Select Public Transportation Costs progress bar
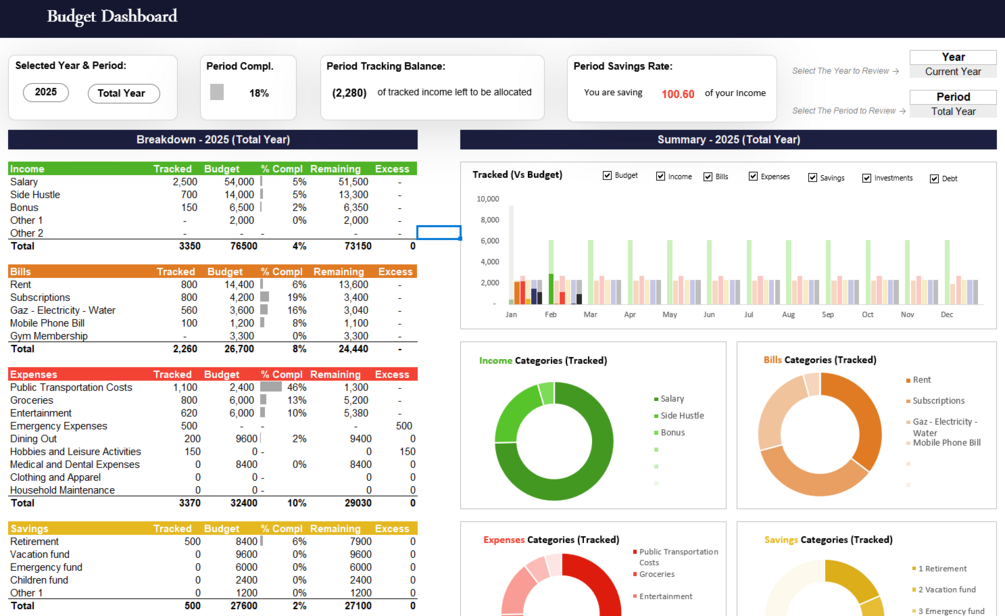Image resolution: width=1005 pixels, height=616 pixels. click(x=271, y=387)
